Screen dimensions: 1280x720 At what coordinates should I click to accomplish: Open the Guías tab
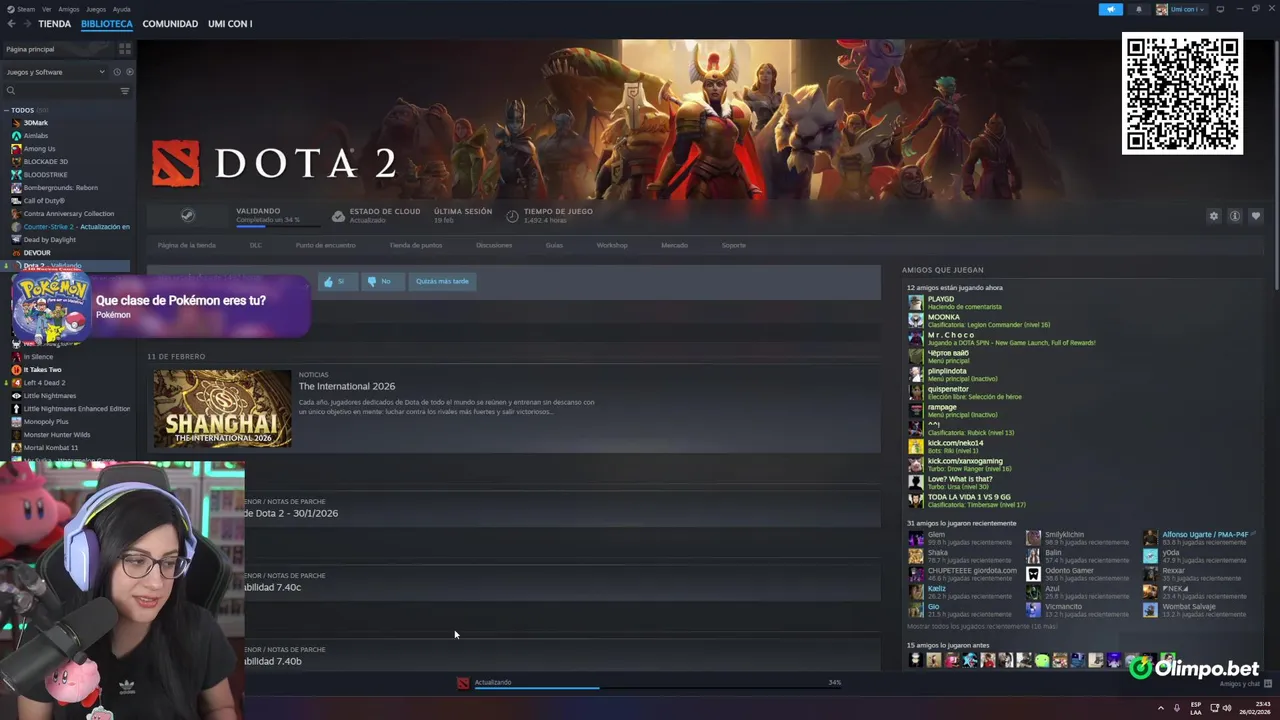[x=554, y=245]
